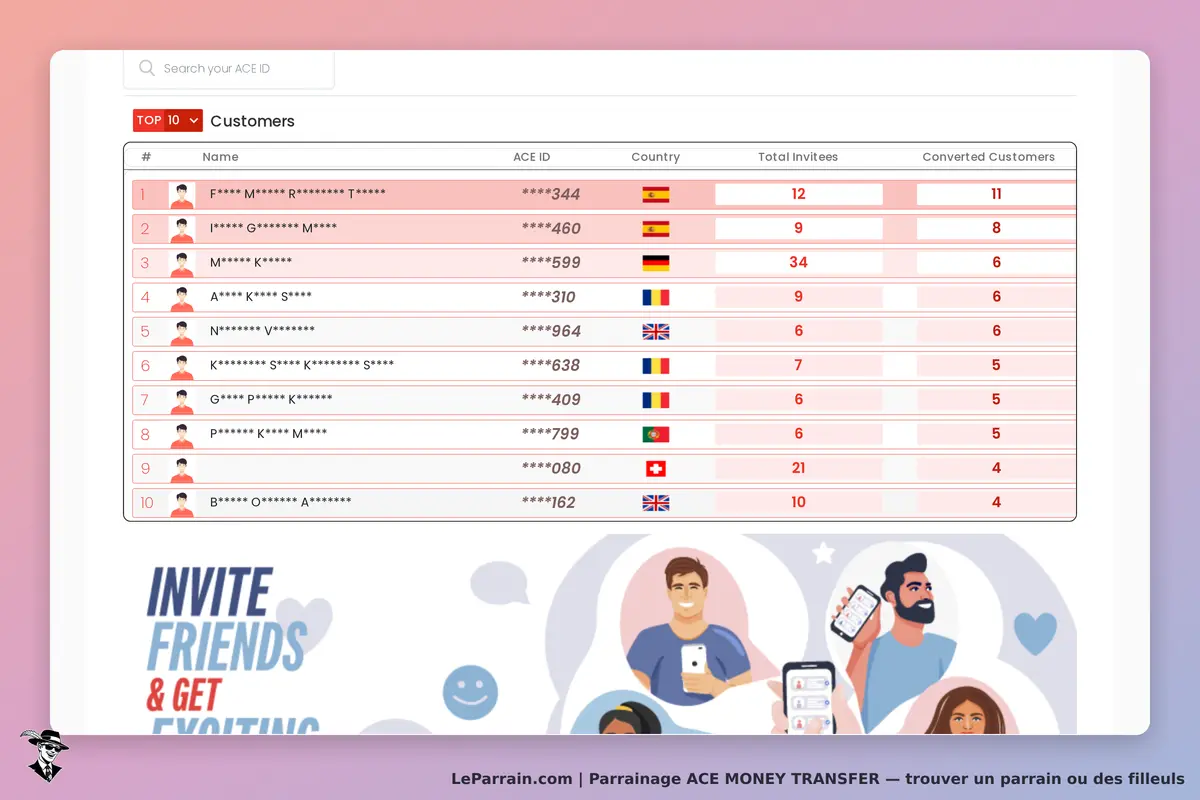Select name M***** K*****
This screenshot has width=1200, height=800.
point(251,262)
